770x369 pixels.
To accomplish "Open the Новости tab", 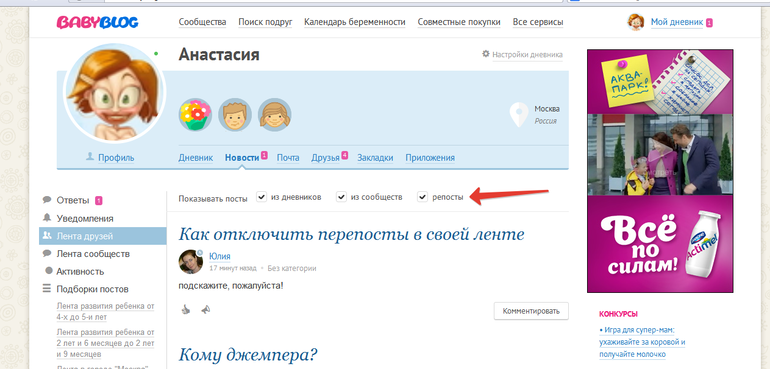I will pyautogui.click(x=242, y=158).
